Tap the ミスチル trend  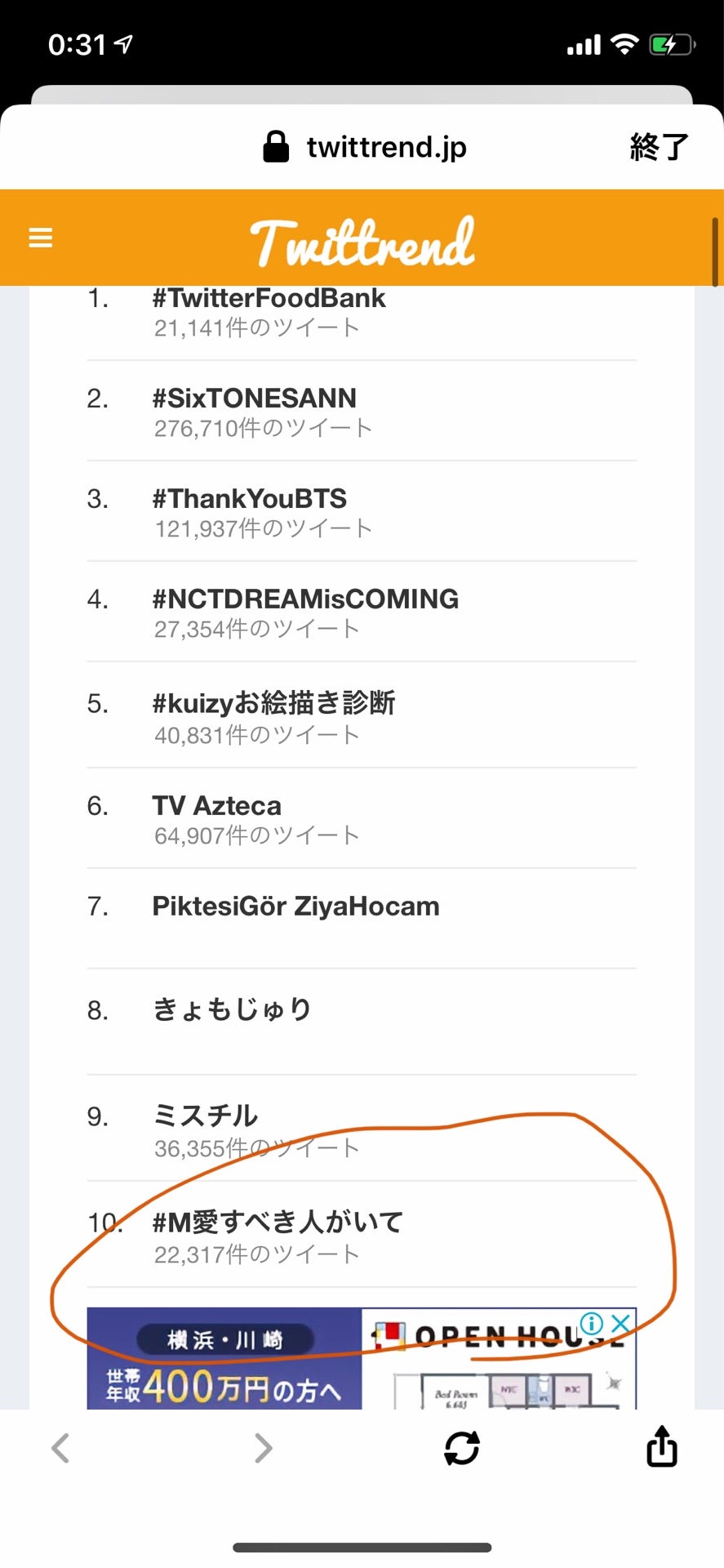coord(206,1116)
